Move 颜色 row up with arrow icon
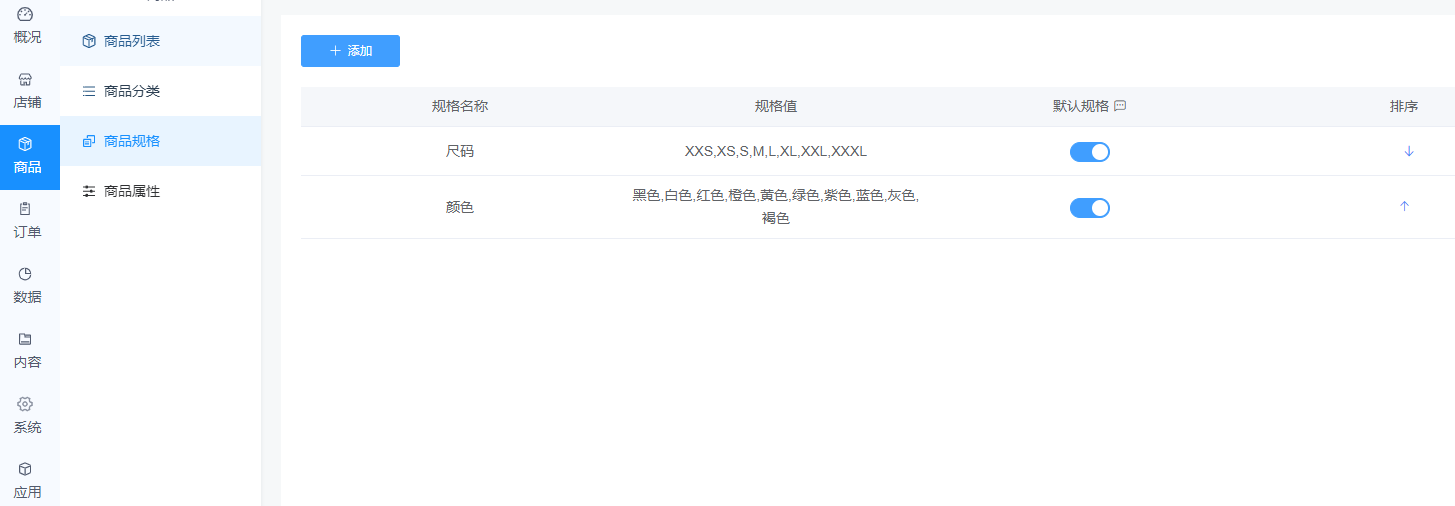 (1404, 206)
